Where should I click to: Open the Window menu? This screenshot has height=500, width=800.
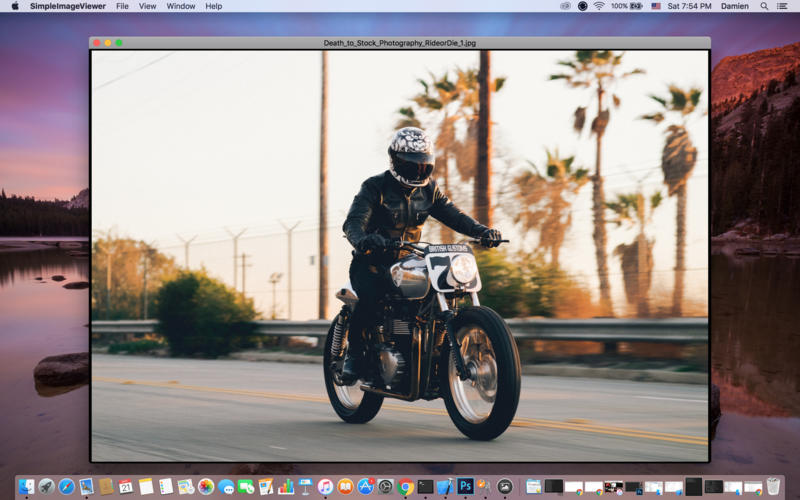pyautogui.click(x=181, y=6)
